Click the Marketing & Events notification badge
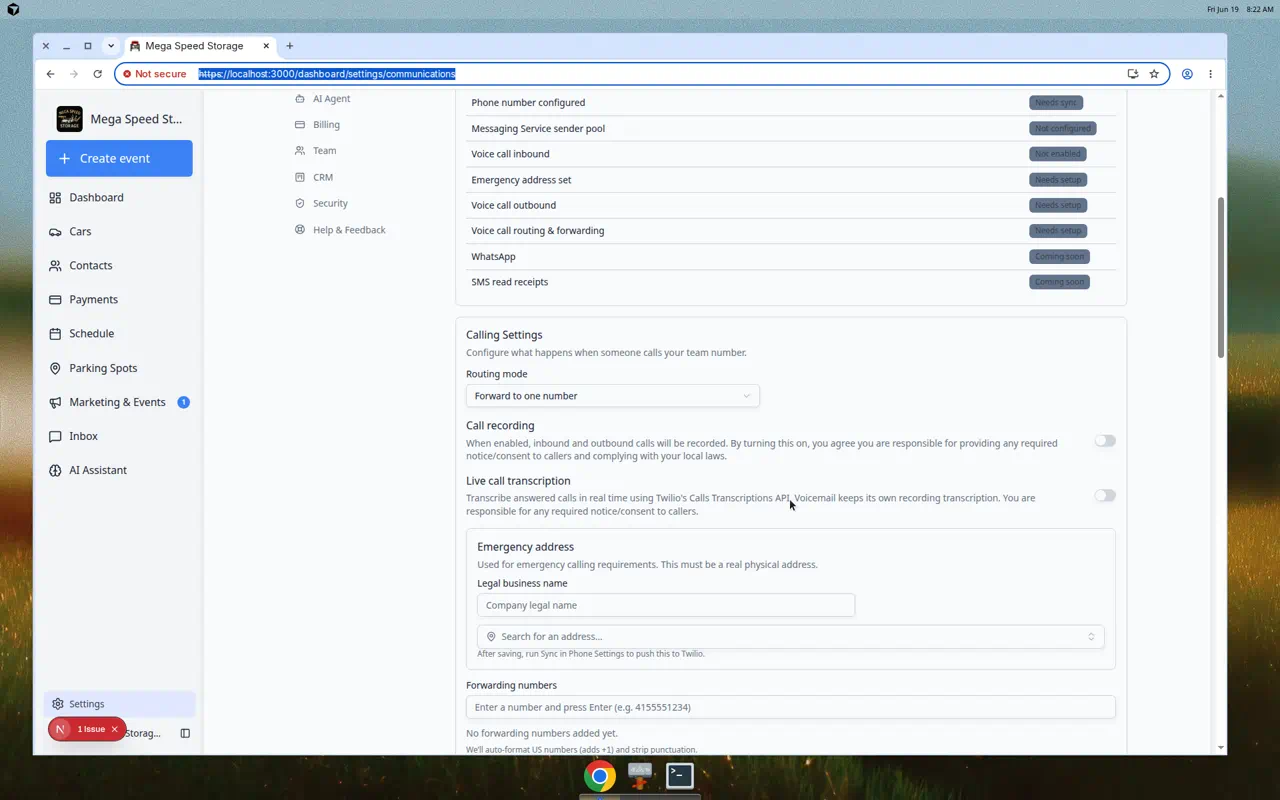This screenshot has height=800, width=1280. coord(184,402)
